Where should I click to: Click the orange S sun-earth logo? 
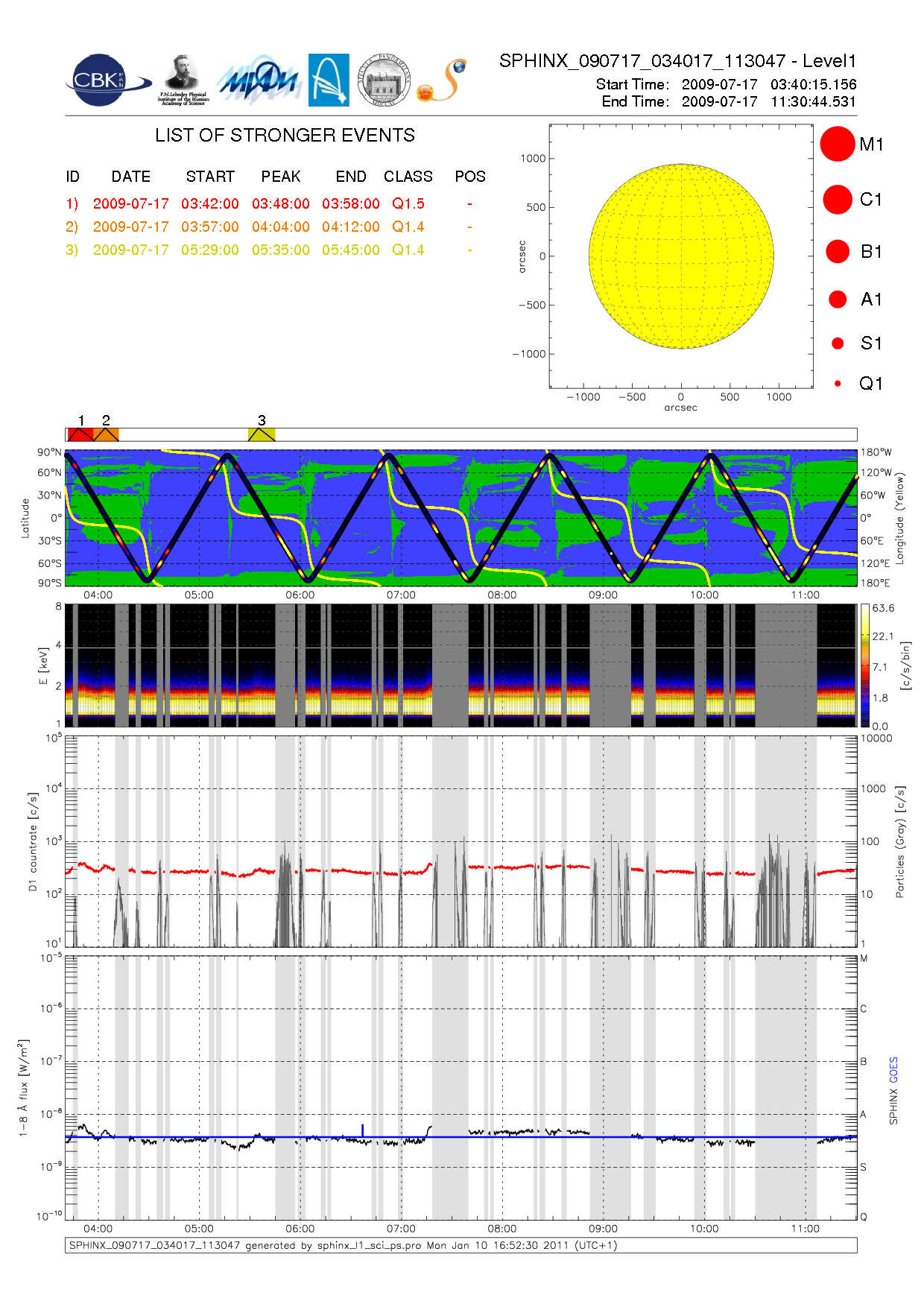pos(443,80)
